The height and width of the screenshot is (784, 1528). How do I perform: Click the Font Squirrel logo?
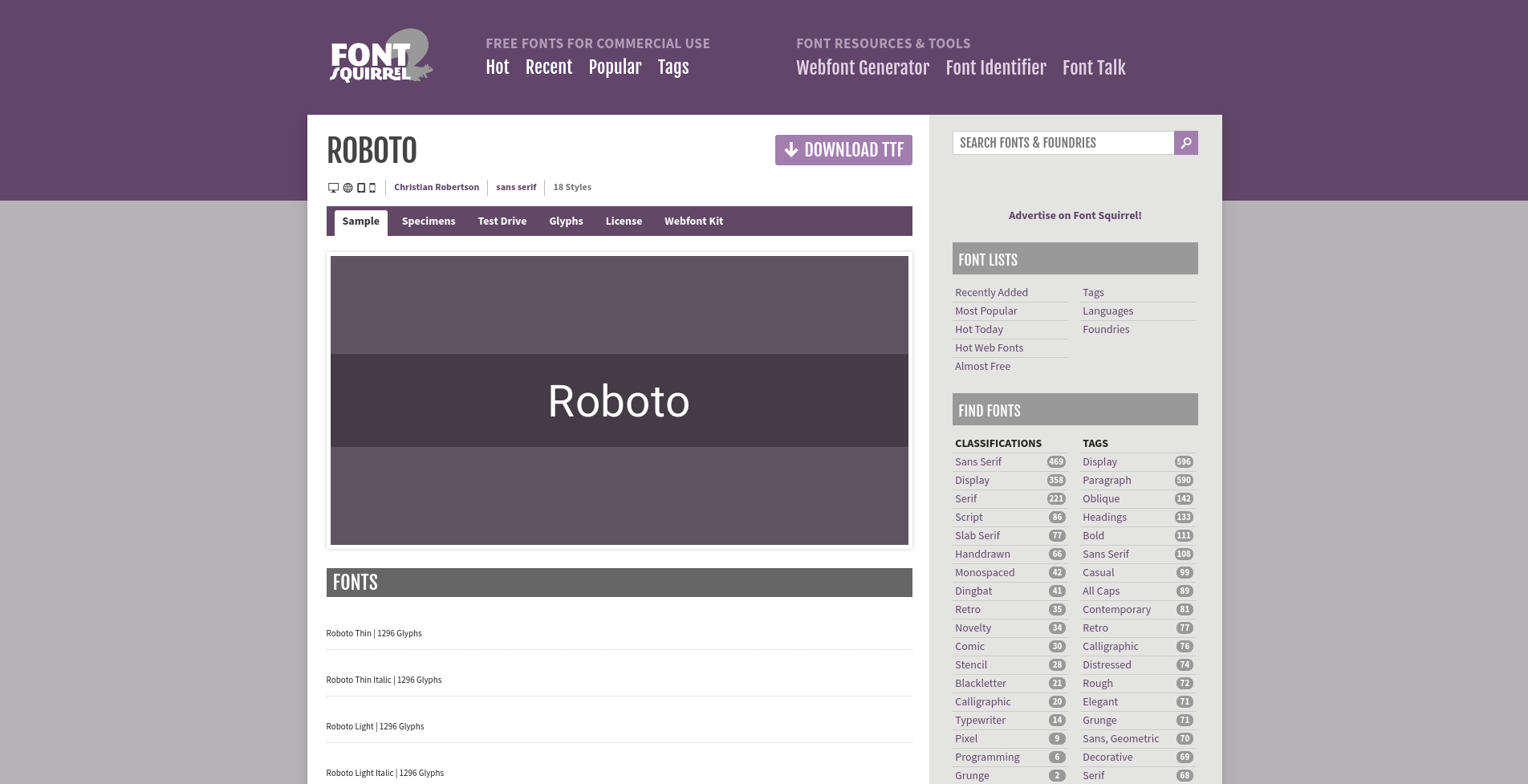[x=381, y=56]
